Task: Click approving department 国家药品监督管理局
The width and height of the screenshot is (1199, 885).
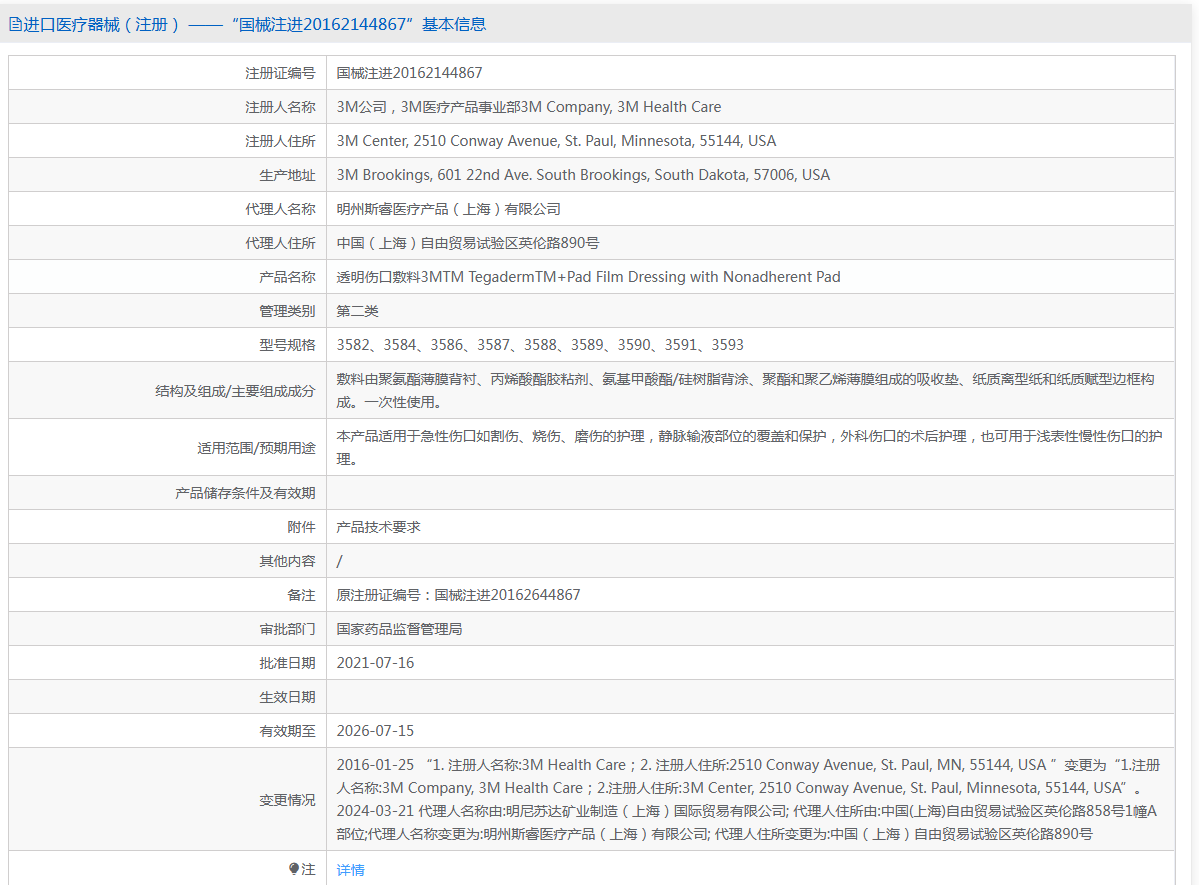Action: [x=399, y=629]
